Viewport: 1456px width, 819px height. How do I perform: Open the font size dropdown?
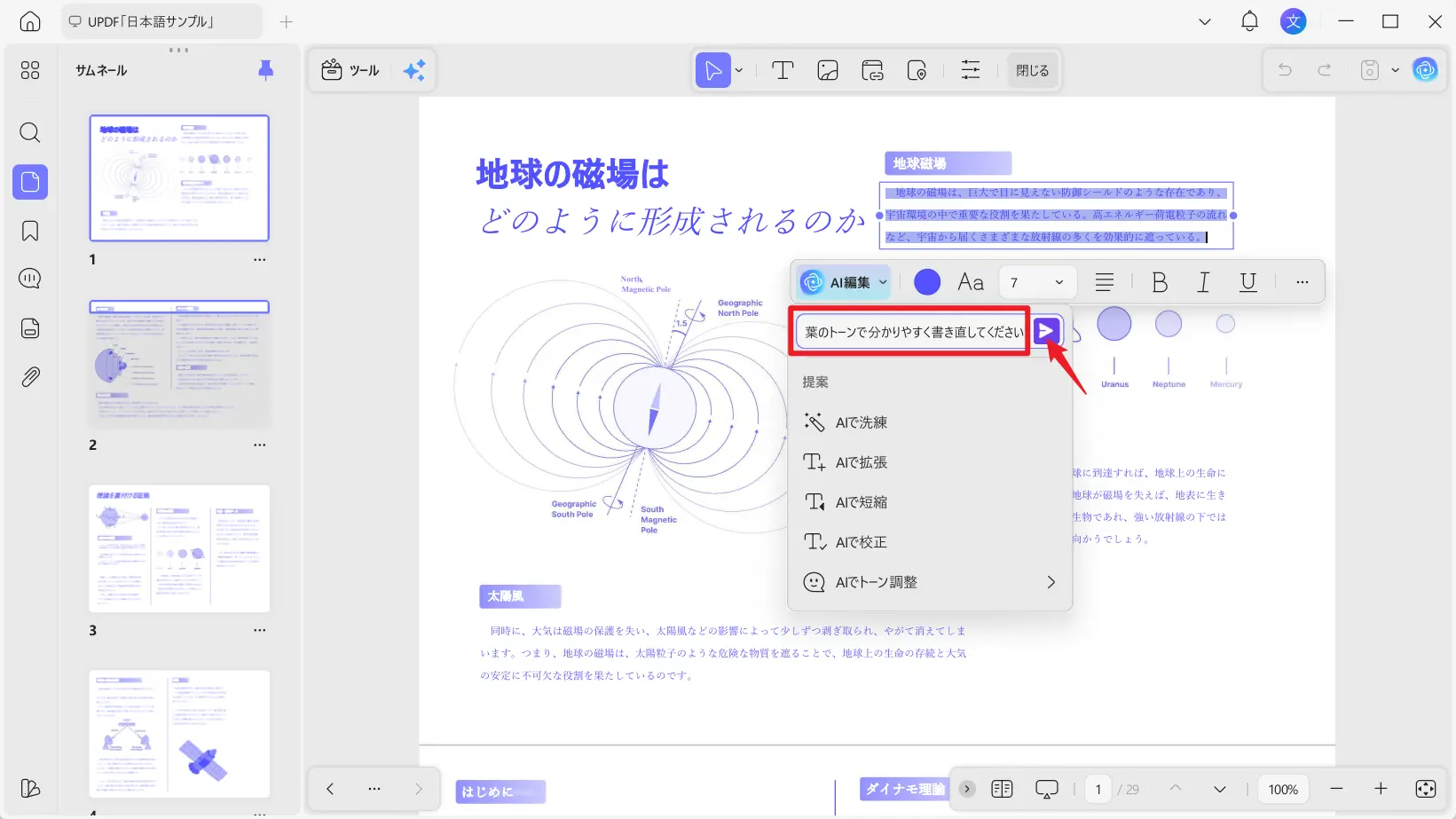1037,281
